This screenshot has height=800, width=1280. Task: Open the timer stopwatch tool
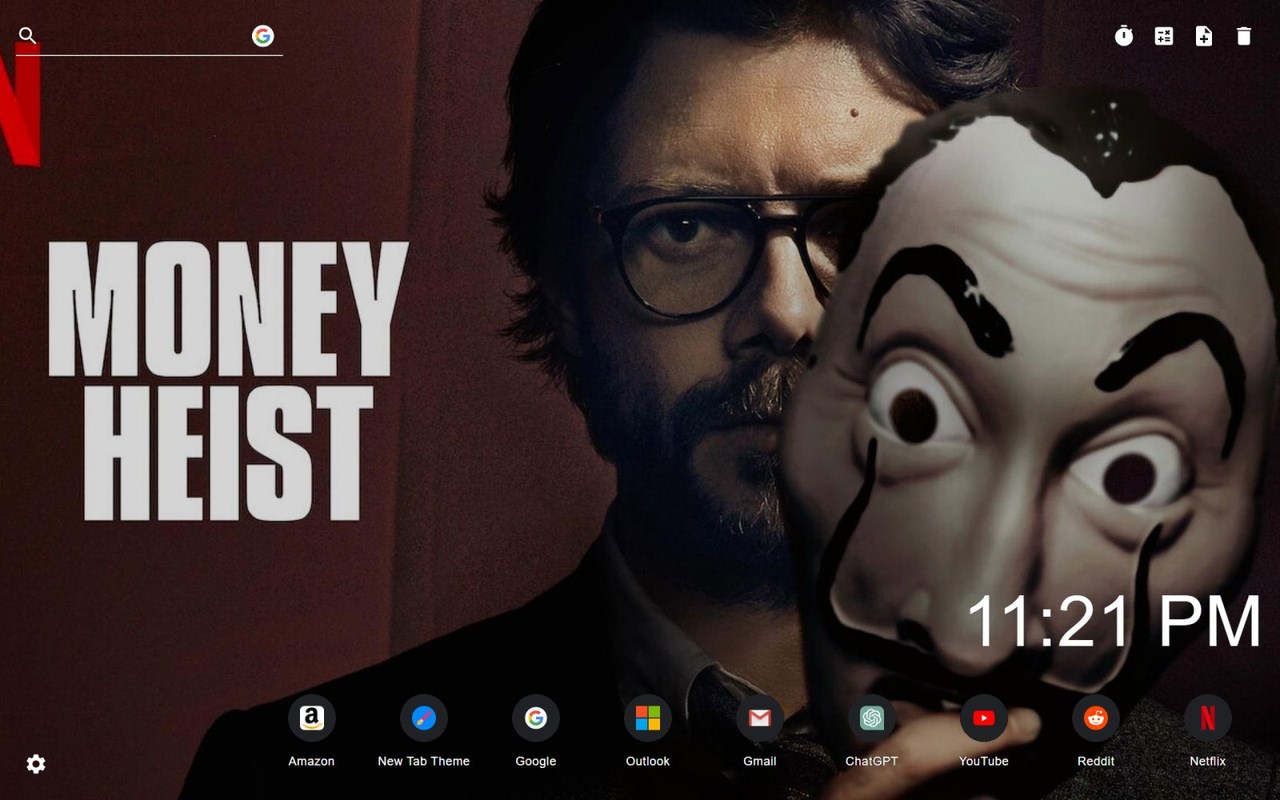point(1124,36)
